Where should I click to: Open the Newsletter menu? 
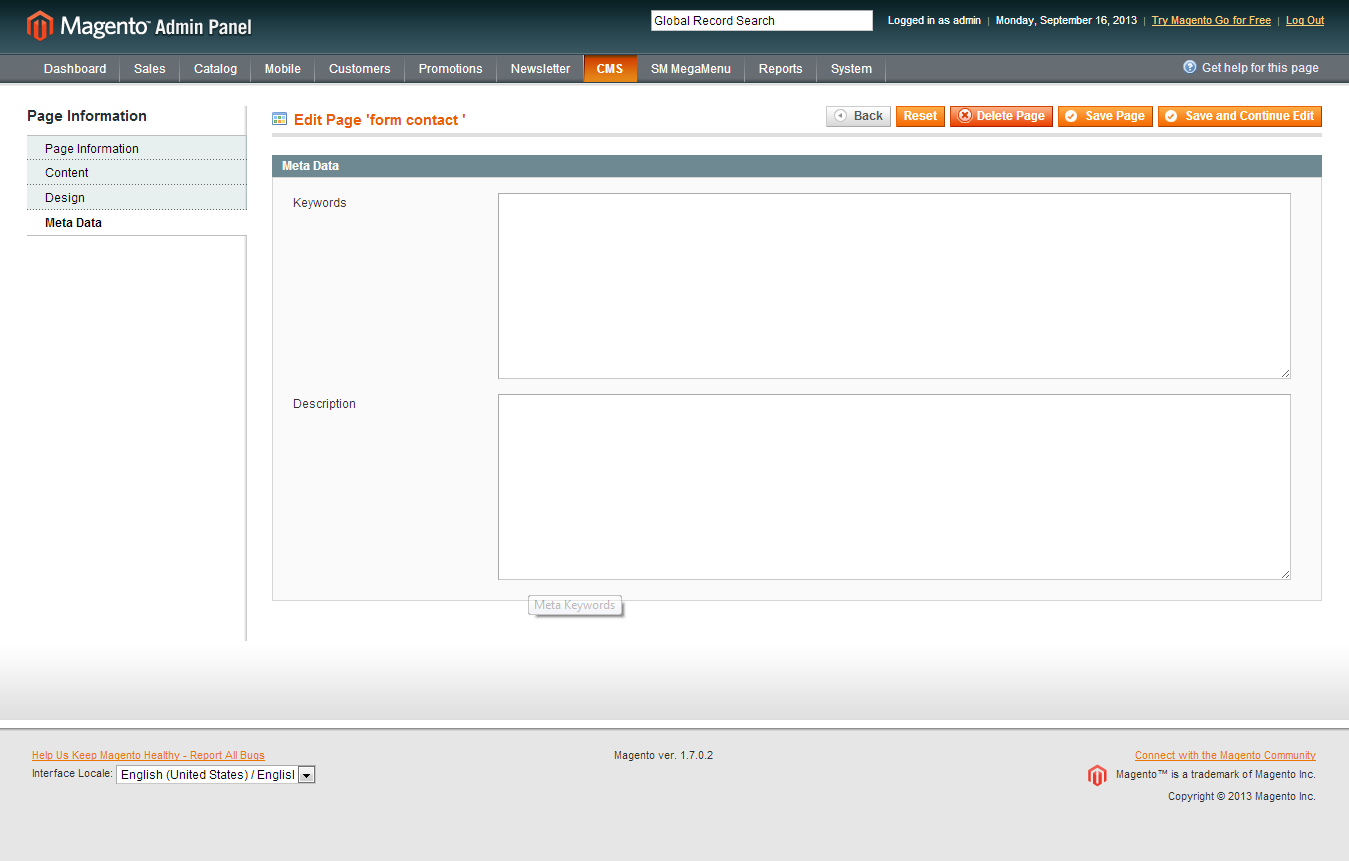pyautogui.click(x=540, y=69)
